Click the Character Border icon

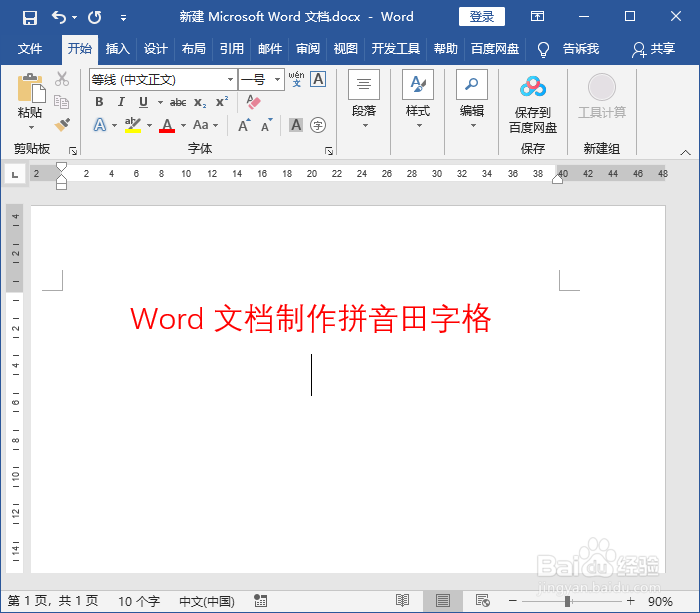pyautogui.click(x=318, y=79)
